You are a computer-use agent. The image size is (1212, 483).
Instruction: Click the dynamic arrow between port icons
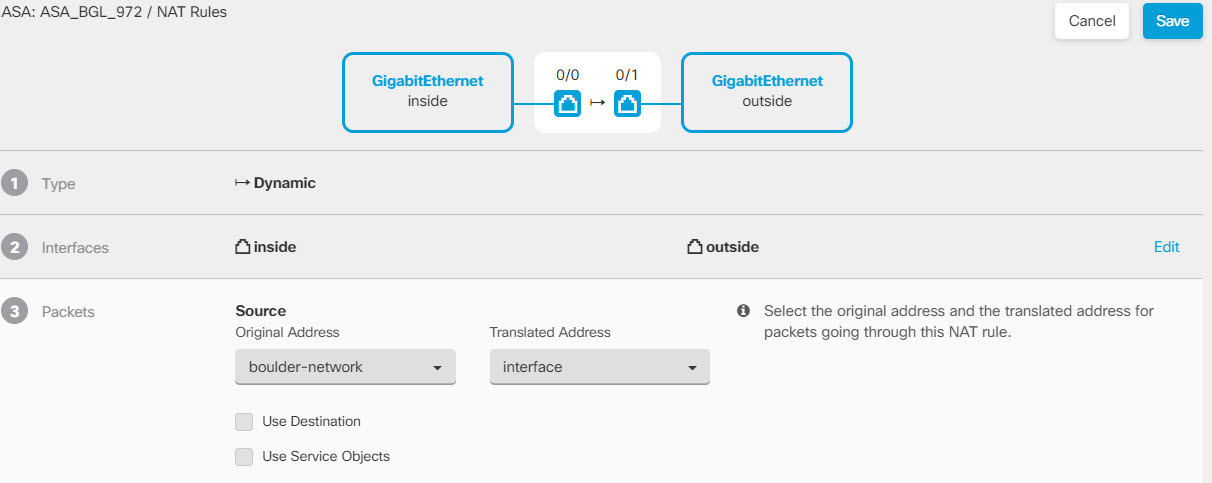597,102
